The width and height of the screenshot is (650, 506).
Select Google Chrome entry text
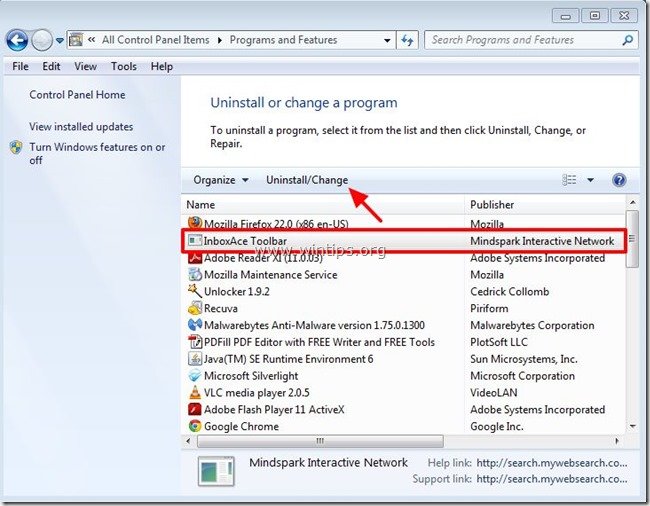coord(241,426)
